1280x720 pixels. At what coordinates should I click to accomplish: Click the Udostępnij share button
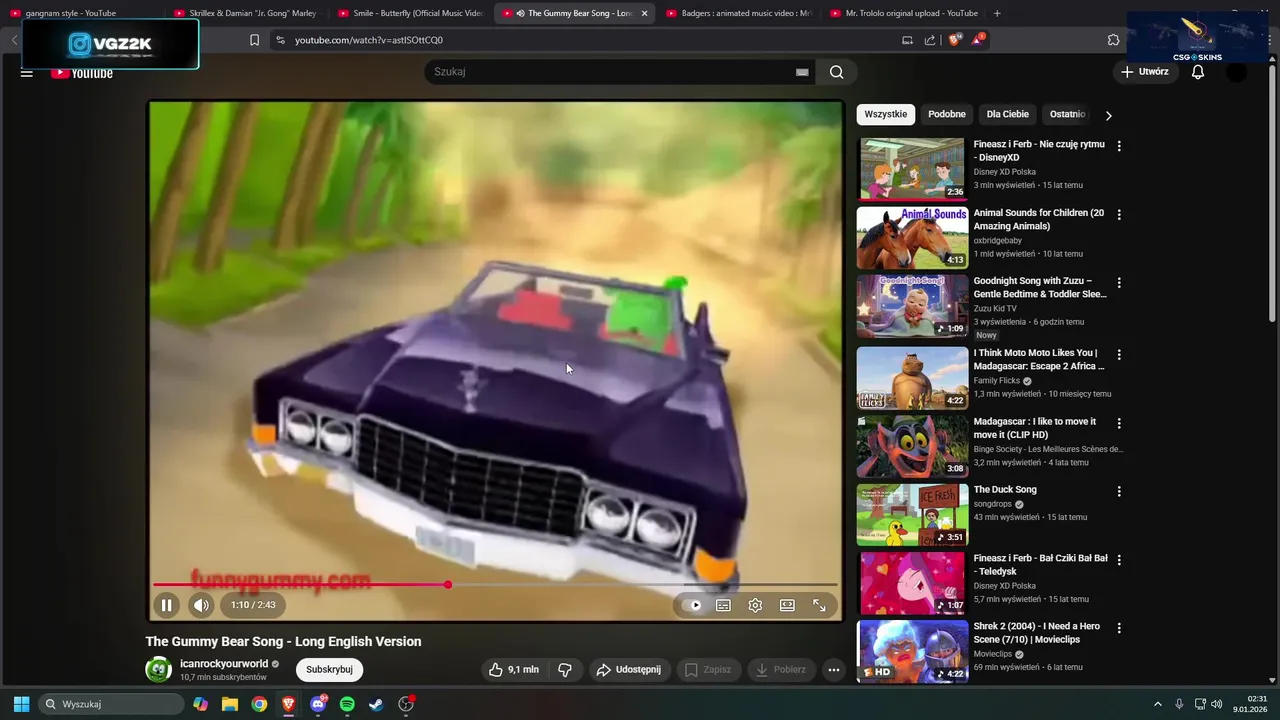tap(629, 670)
